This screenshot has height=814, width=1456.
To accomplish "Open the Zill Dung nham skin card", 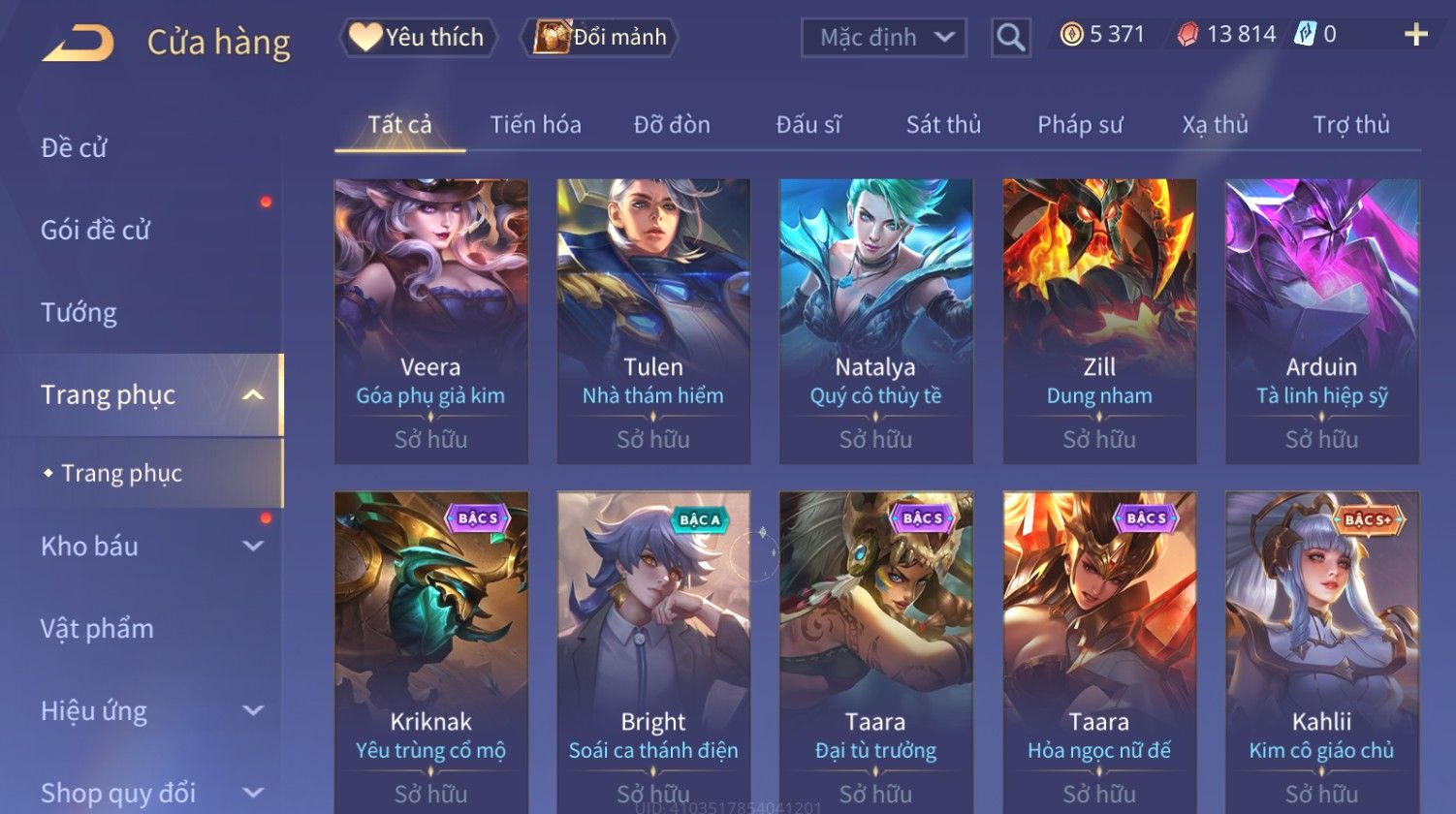I will tap(1099, 321).
